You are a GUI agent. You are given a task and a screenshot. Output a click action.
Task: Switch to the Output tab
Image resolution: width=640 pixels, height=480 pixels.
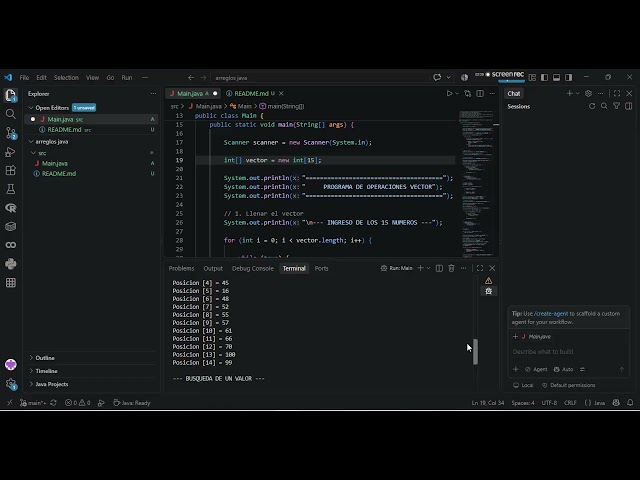pyautogui.click(x=213, y=268)
